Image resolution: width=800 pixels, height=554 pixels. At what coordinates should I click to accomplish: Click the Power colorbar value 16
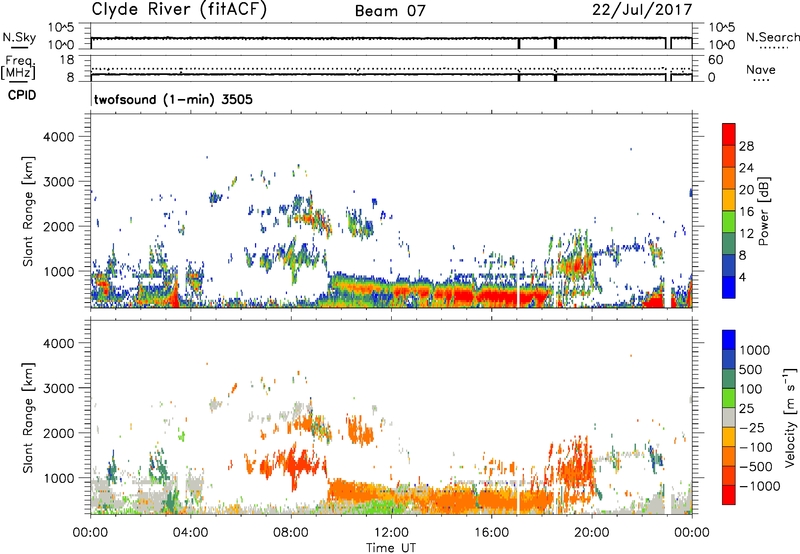746,212
